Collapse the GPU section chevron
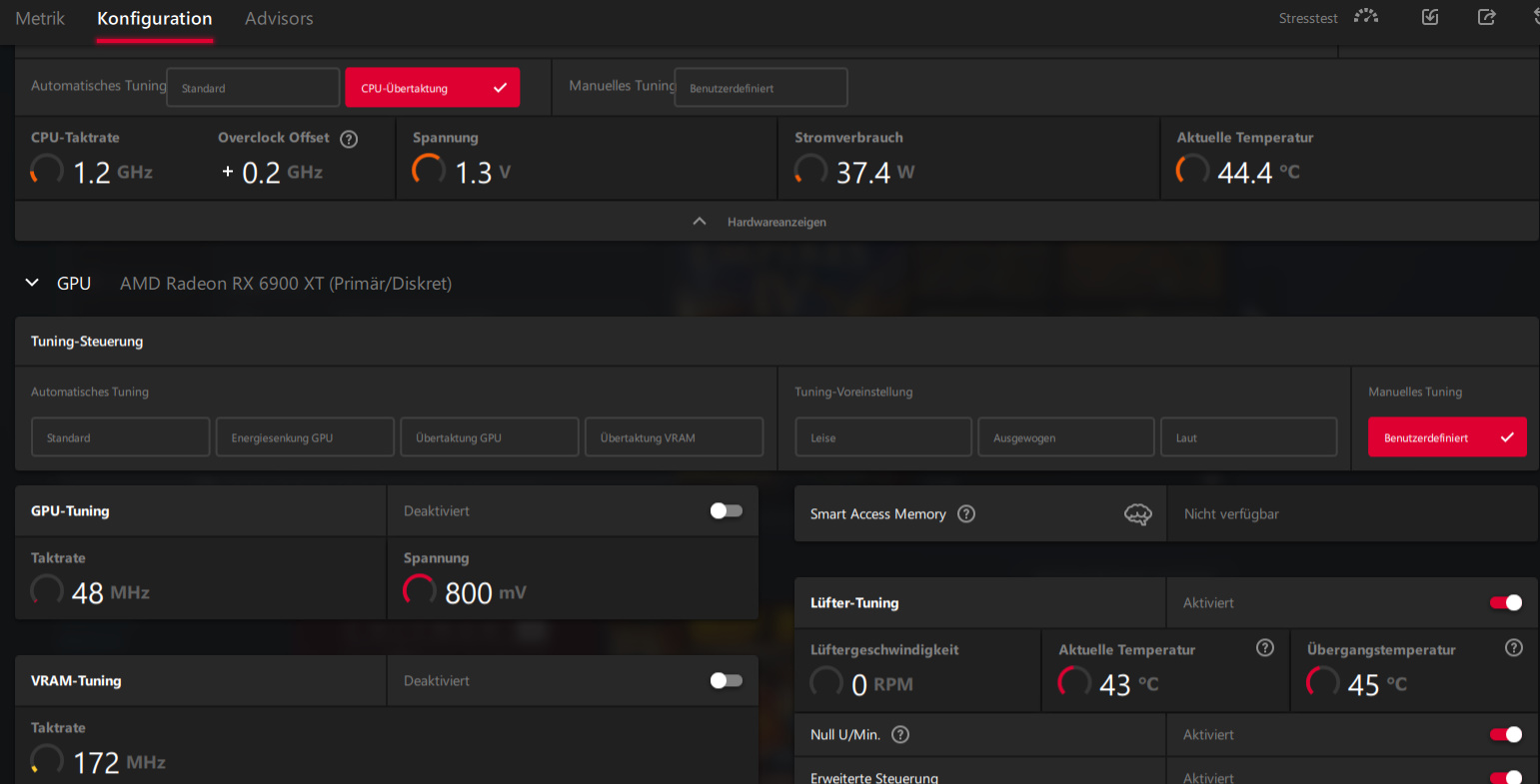 click(32, 283)
